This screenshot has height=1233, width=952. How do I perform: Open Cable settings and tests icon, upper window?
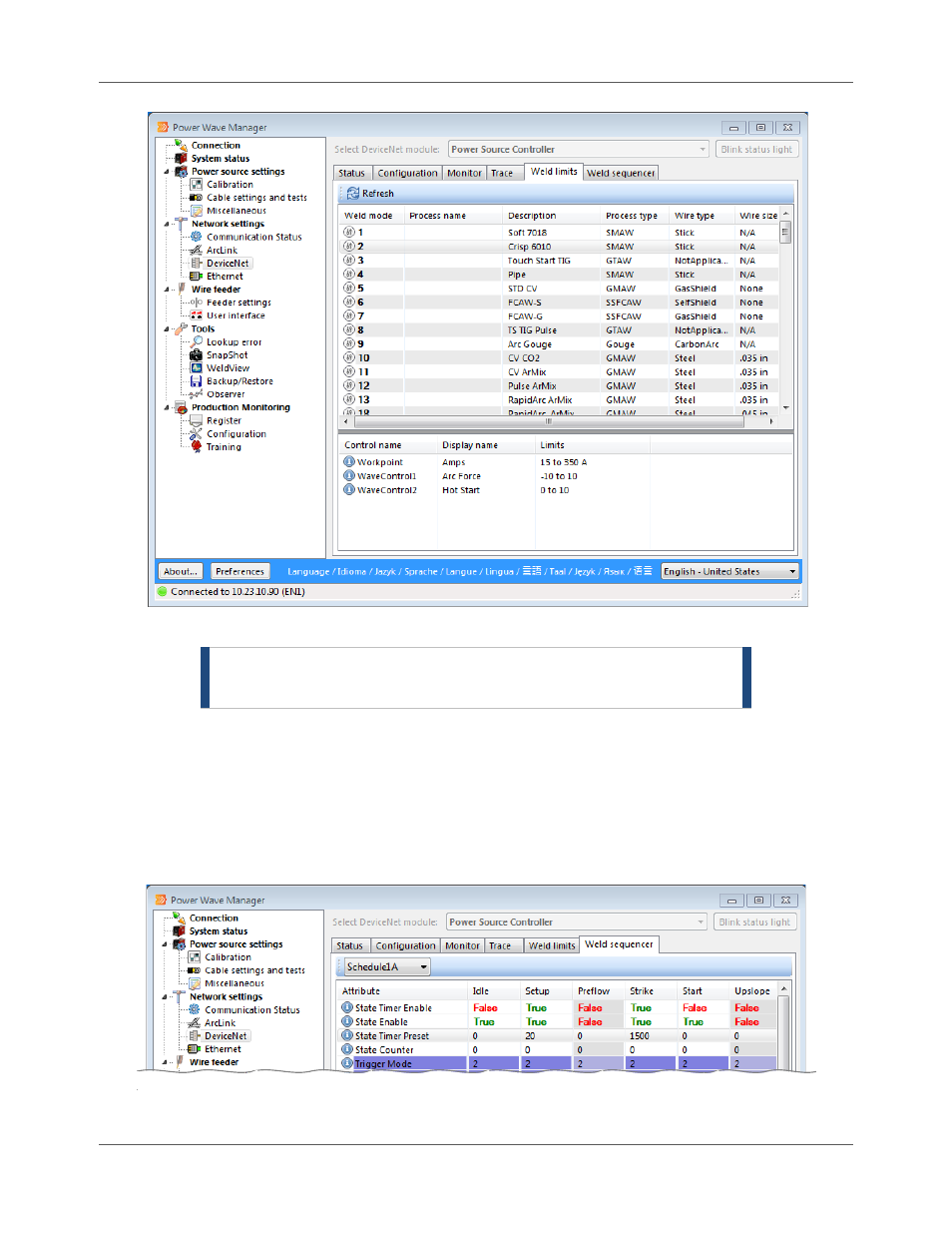[x=196, y=198]
